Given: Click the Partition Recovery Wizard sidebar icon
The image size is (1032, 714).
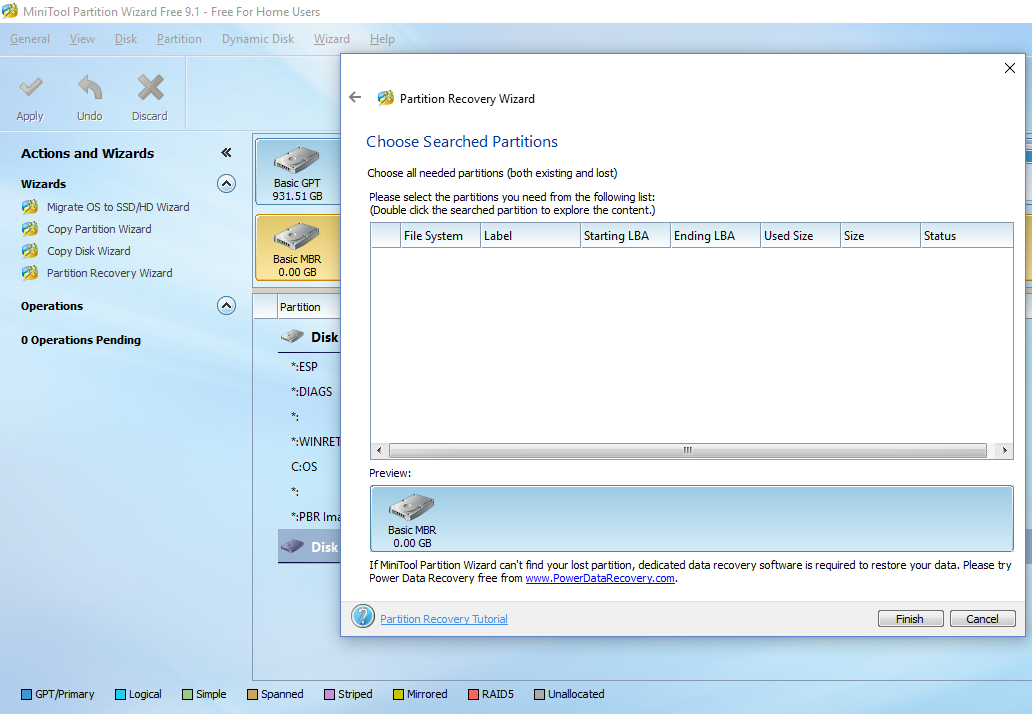Looking at the screenshot, I should [x=30, y=273].
